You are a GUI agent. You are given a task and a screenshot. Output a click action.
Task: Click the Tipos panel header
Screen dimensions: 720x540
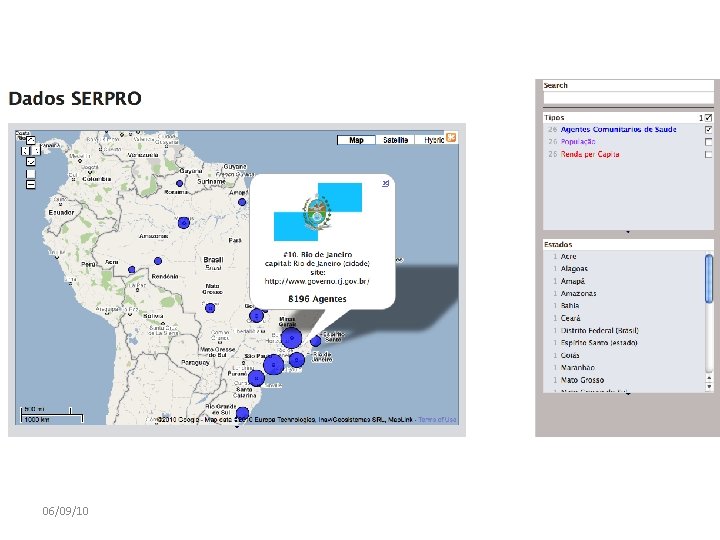pos(628,118)
